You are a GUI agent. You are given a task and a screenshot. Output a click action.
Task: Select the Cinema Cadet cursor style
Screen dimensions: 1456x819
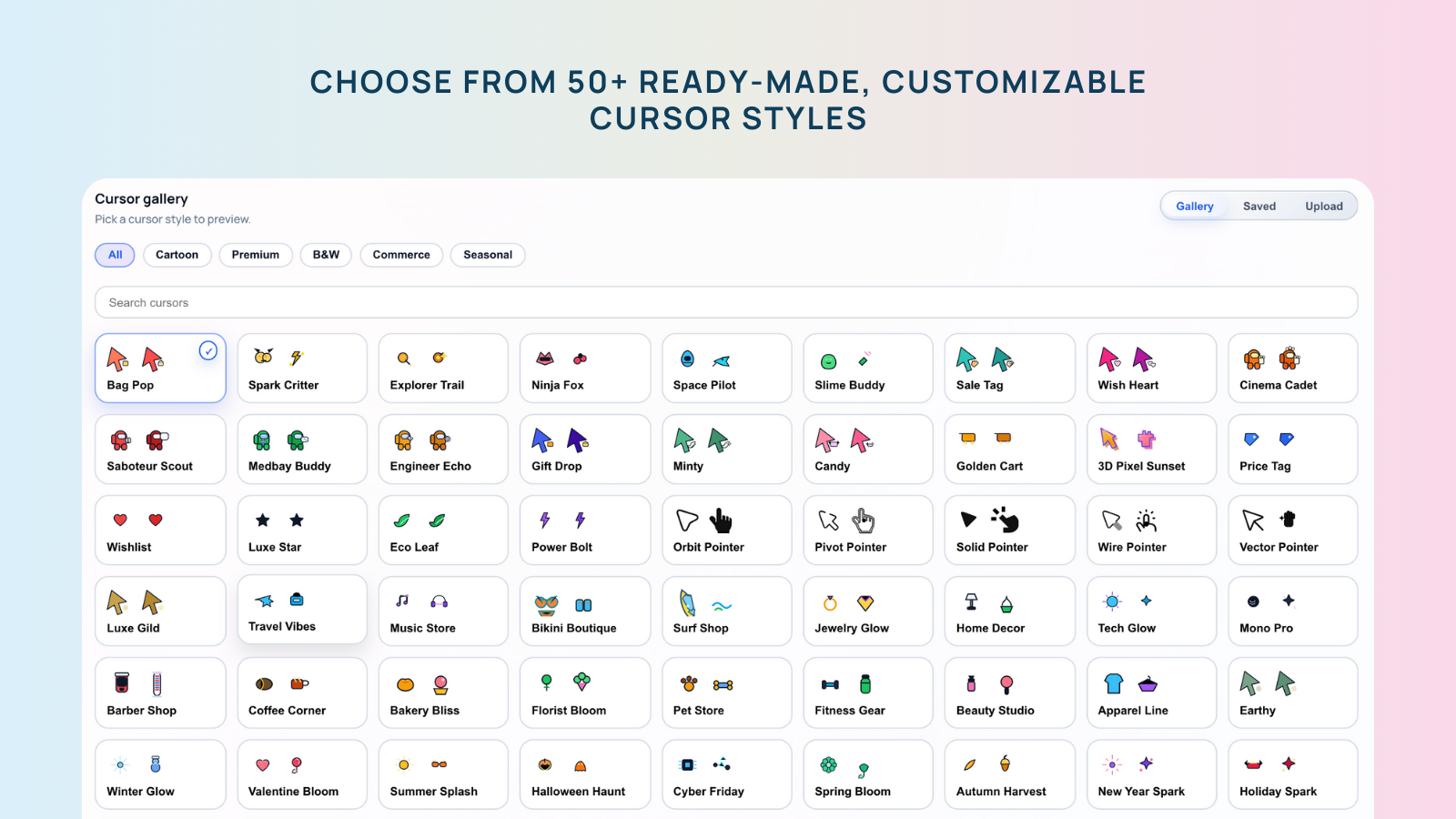(1292, 368)
